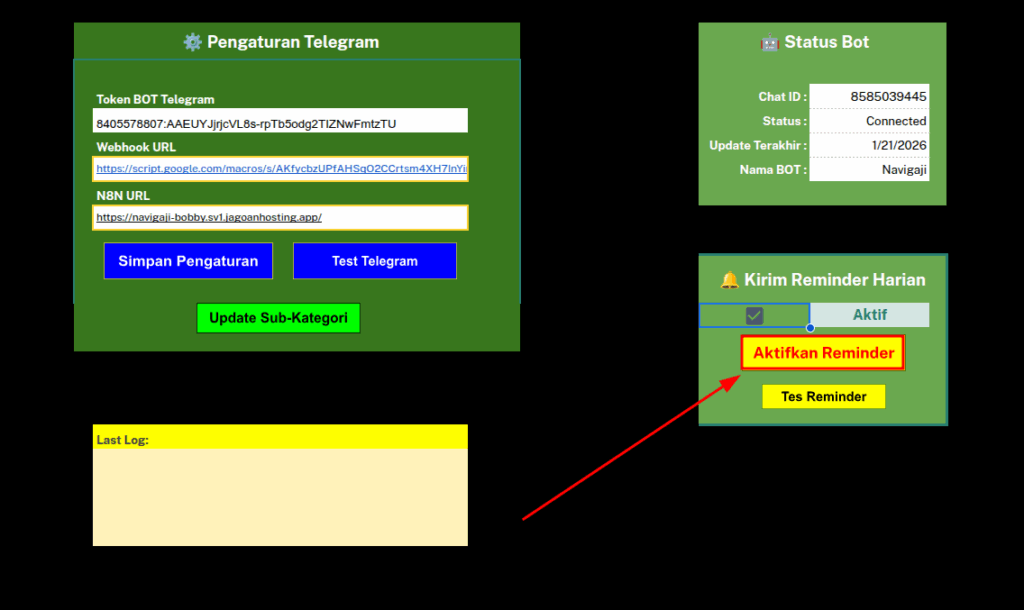Open the Webhook URL script.google.com link
The image size is (1024, 610).
280,170
